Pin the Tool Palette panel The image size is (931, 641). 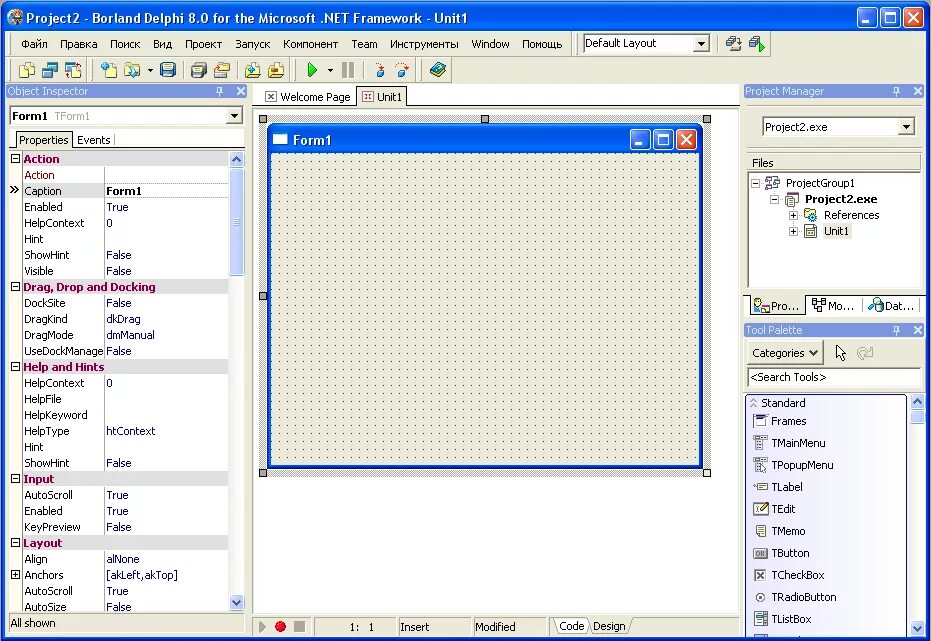pyautogui.click(x=897, y=330)
